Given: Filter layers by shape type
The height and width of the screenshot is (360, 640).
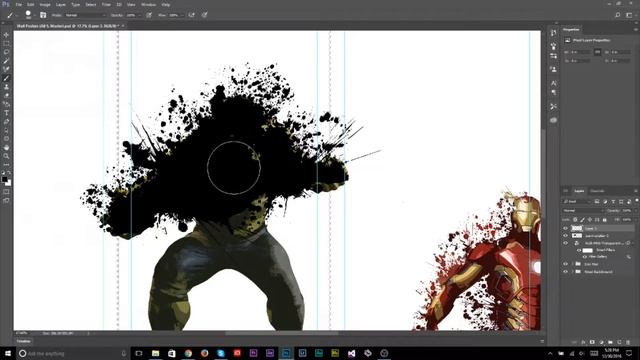Looking at the screenshot, I should coord(621,201).
